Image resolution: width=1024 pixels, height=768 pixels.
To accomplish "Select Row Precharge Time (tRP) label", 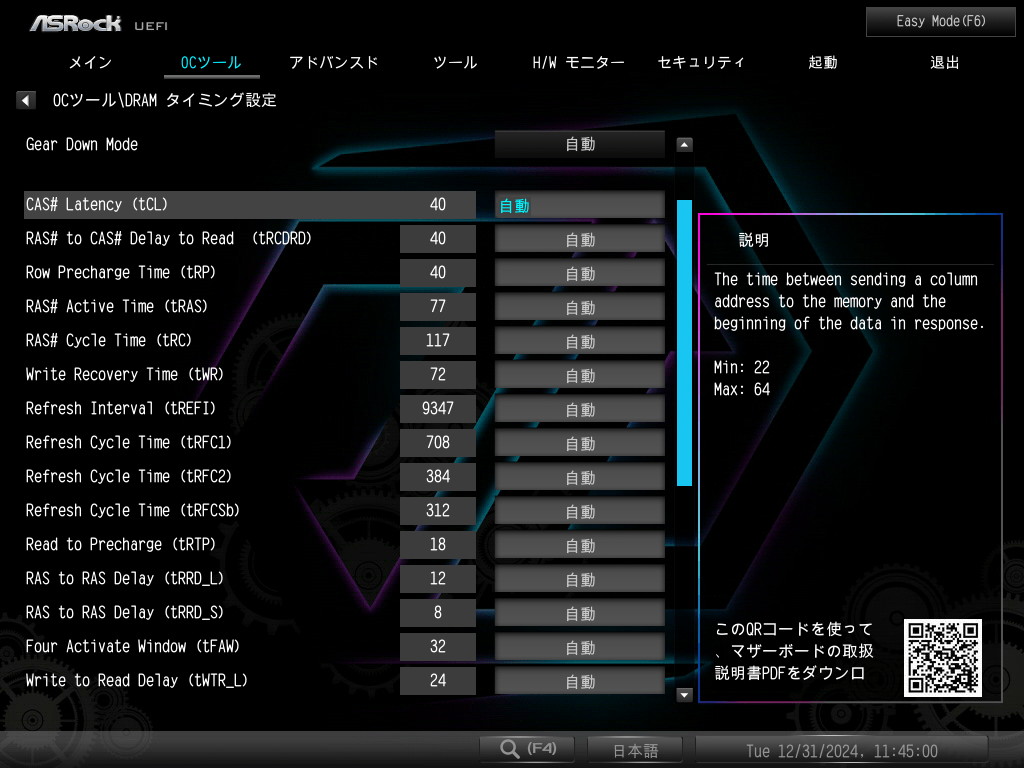I will (x=121, y=272).
